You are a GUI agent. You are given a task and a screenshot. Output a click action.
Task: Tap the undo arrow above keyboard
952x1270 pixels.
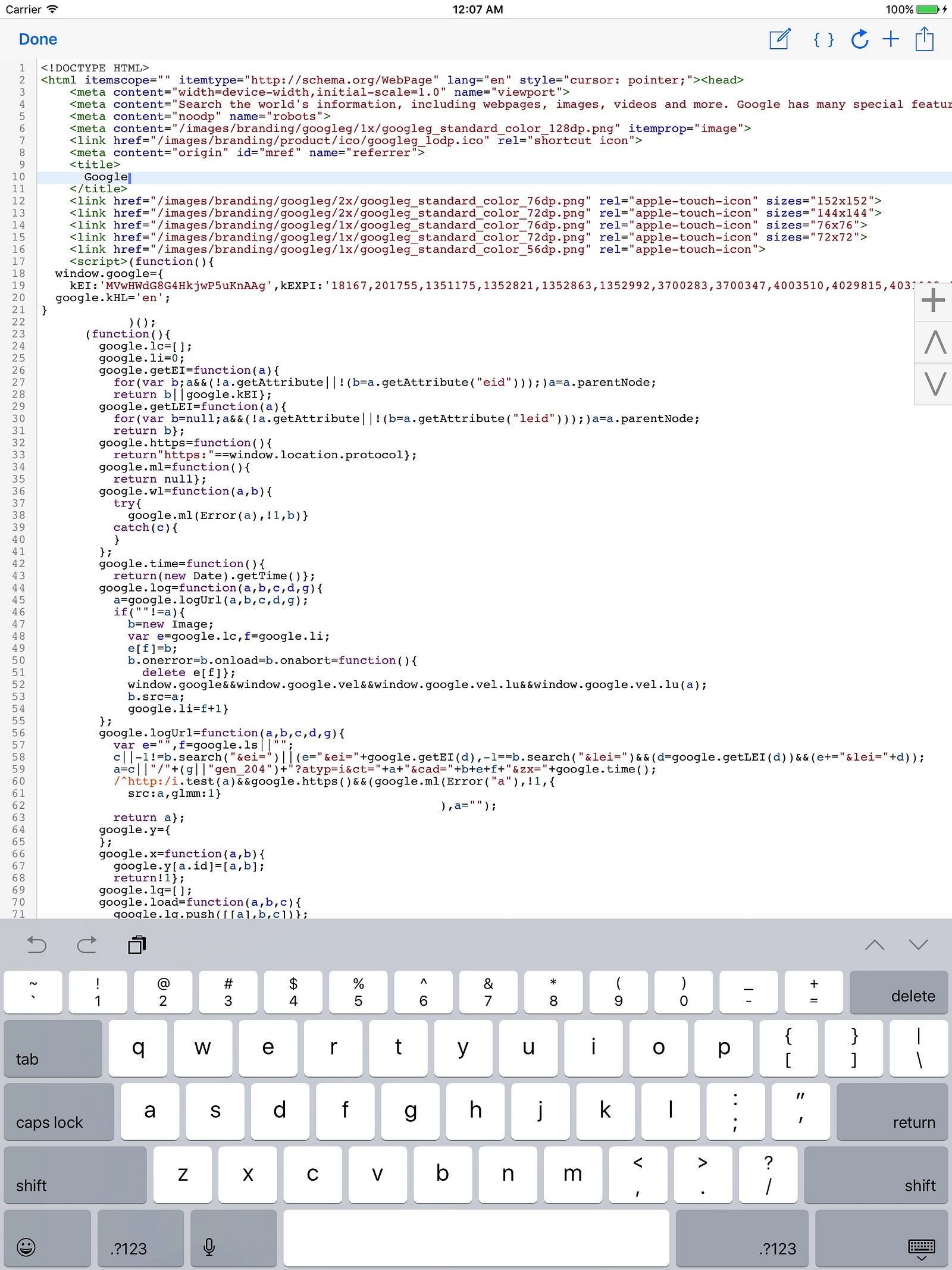pyautogui.click(x=37, y=944)
